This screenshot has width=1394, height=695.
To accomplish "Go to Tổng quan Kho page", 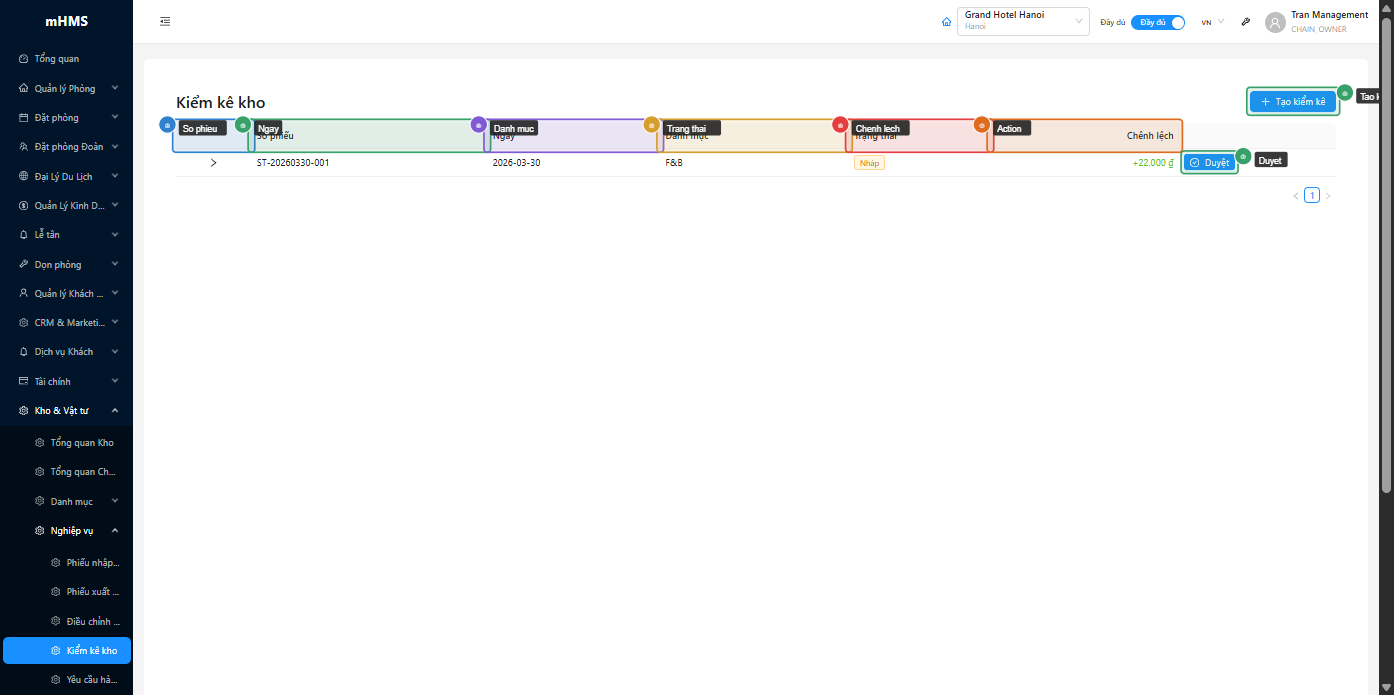I will tap(82, 443).
